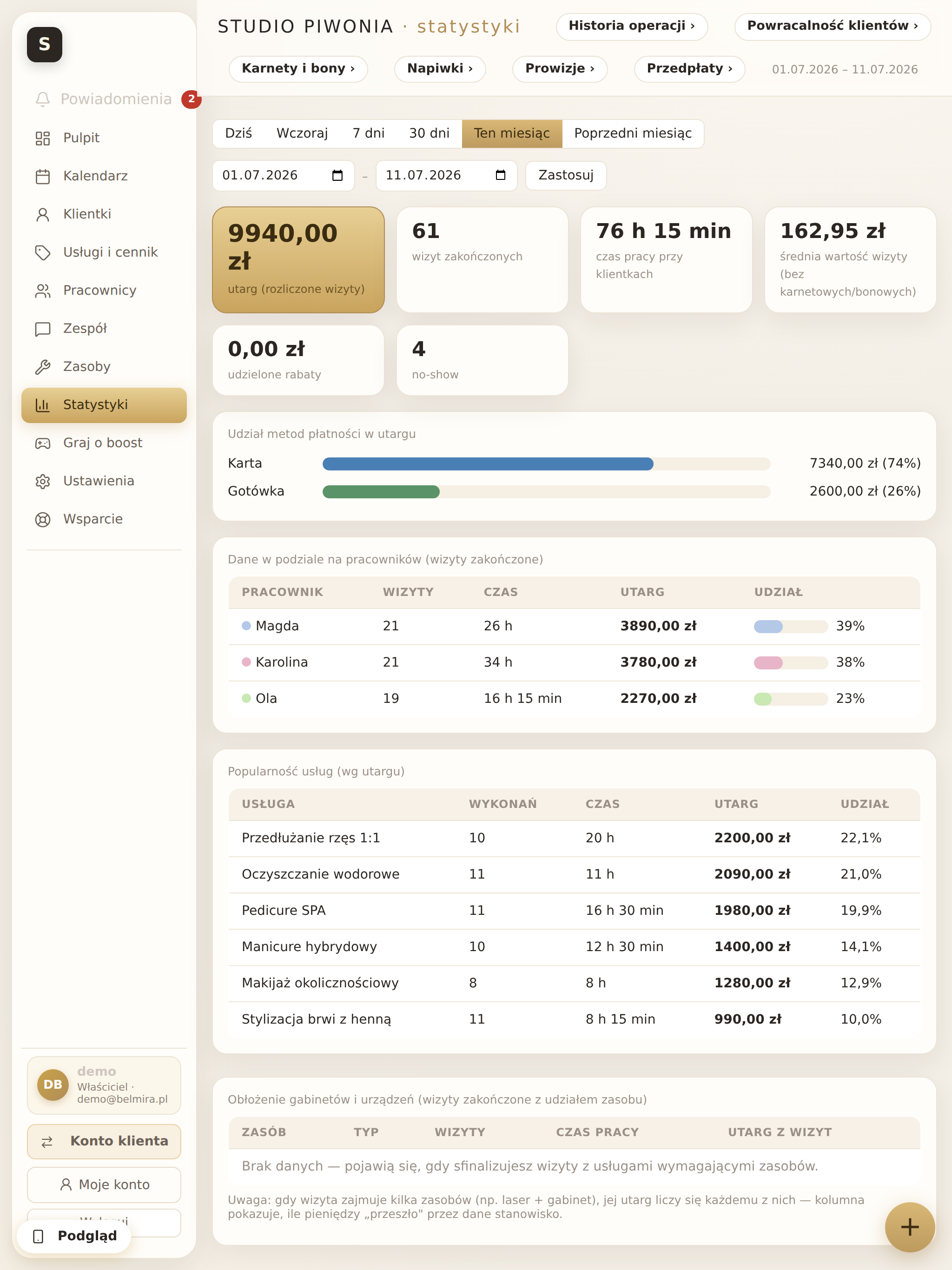Viewport: 952px width, 1270px height.
Task: Click the Stylizacja brwi z henną row
Action: tap(574, 1020)
